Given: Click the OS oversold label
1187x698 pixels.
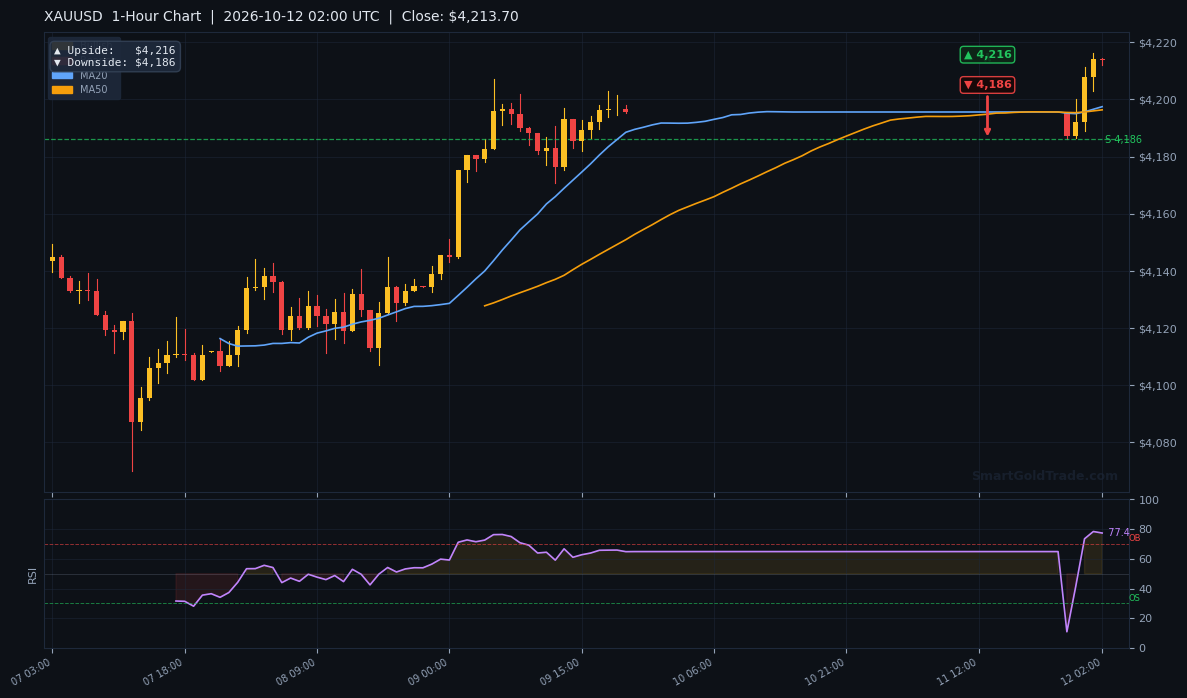Looking at the screenshot, I should (x=1134, y=598).
